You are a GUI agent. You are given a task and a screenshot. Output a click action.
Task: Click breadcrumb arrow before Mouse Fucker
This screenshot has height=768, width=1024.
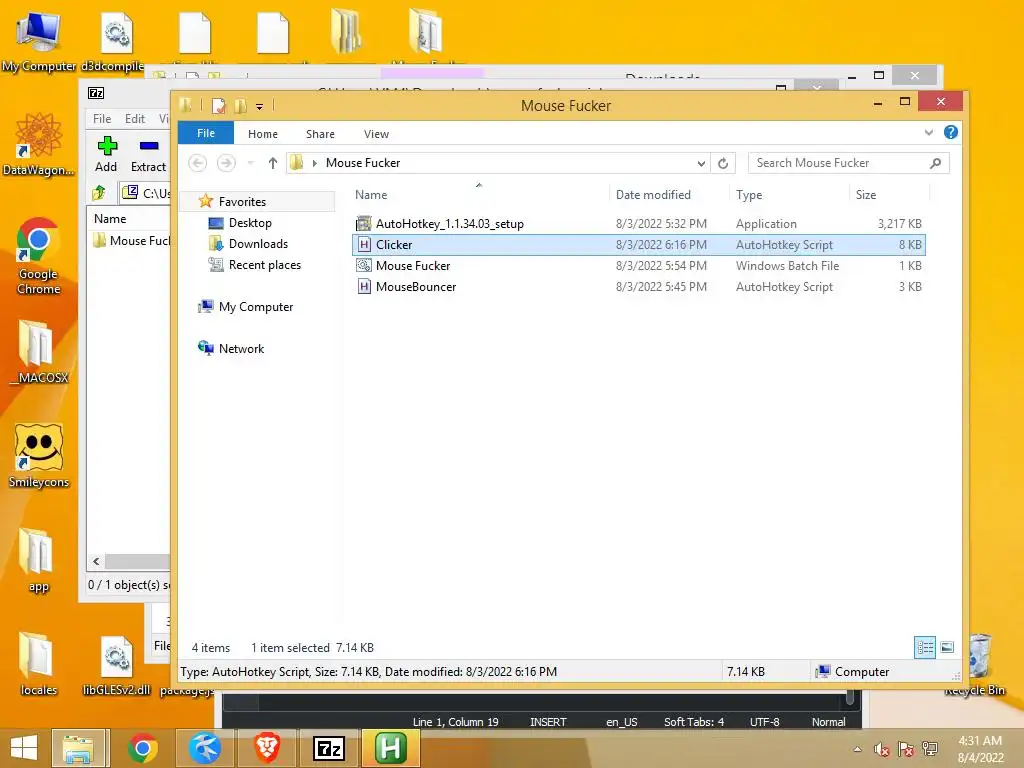(315, 163)
